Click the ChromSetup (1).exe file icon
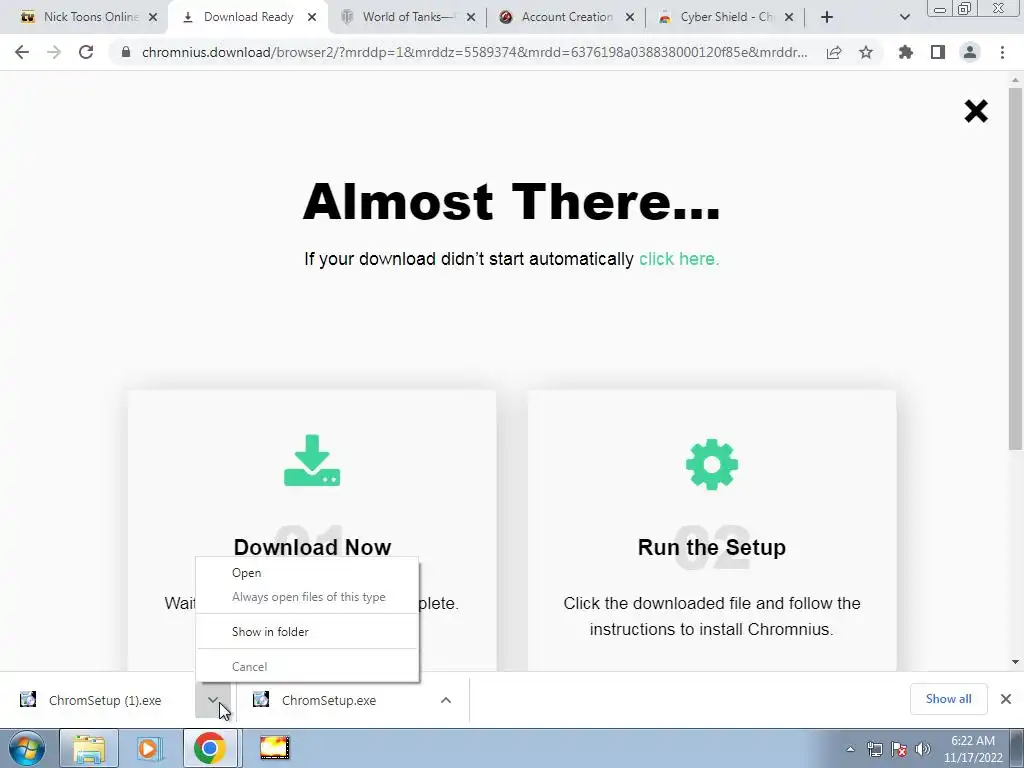The image size is (1024, 768). click(x=28, y=699)
